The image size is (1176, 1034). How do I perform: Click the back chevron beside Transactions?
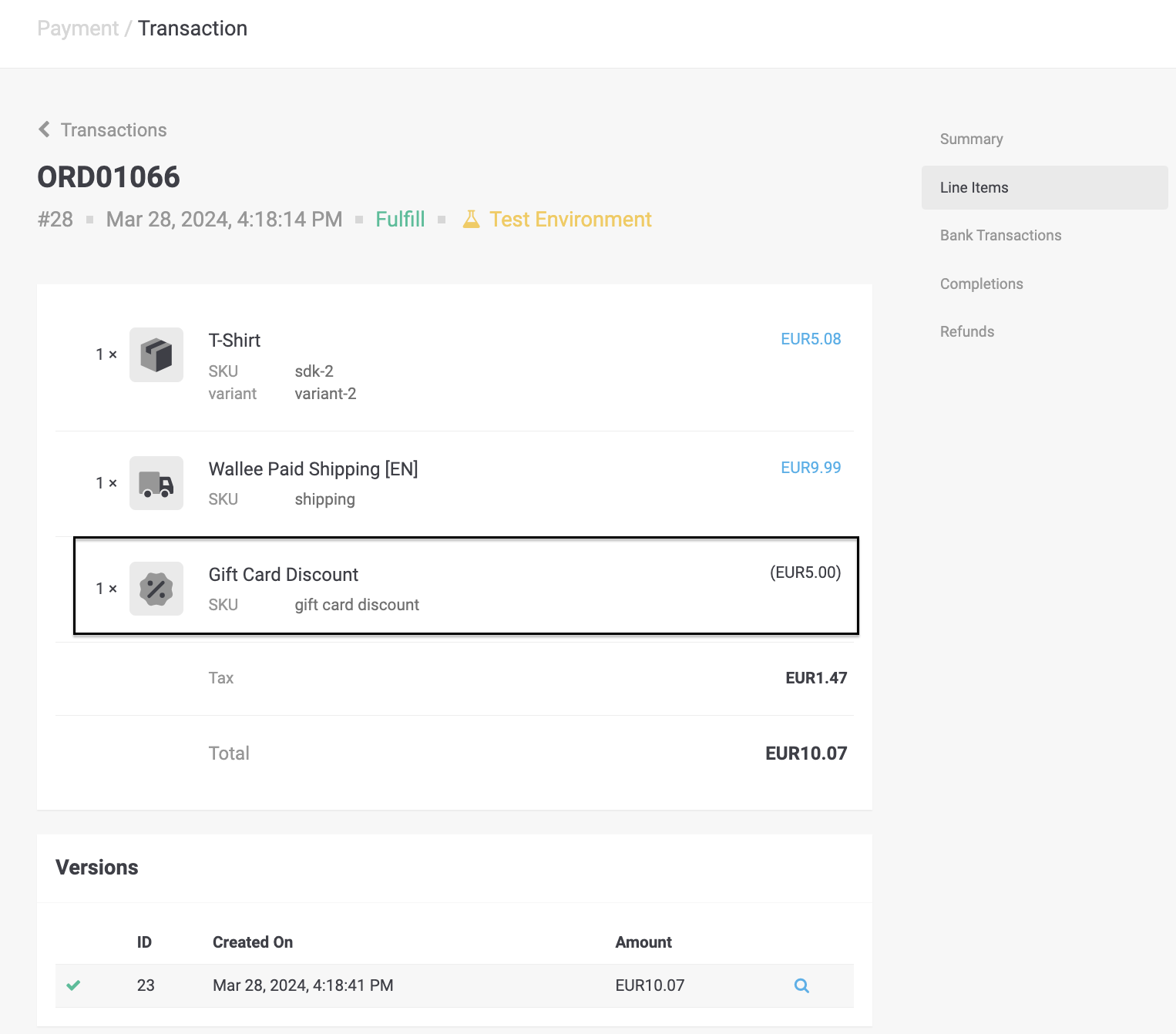coord(45,129)
